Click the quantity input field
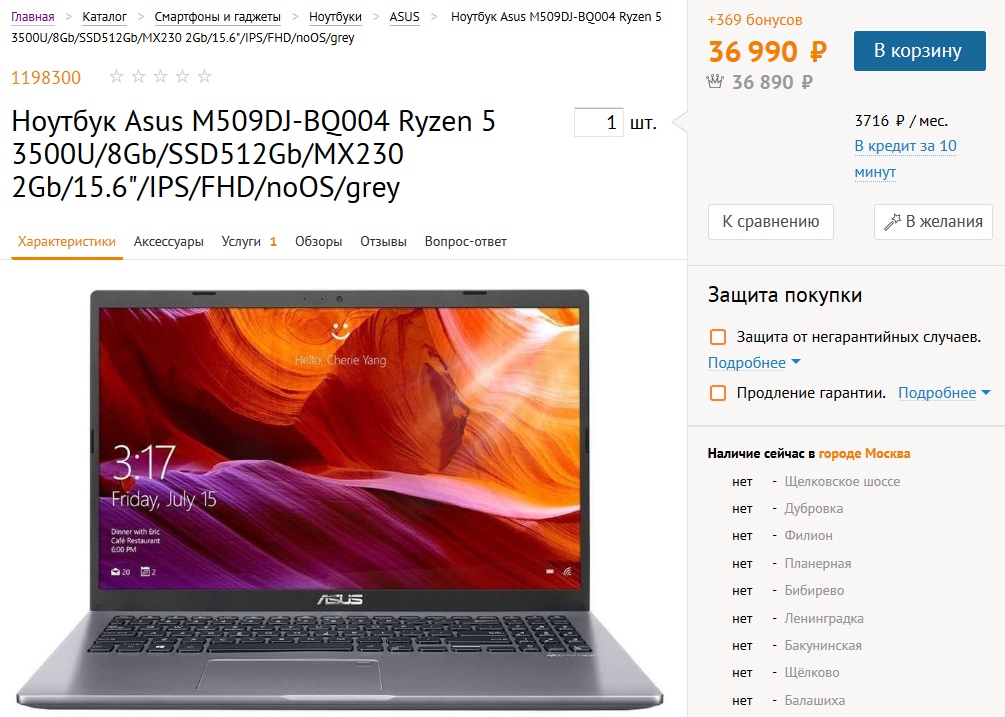 click(599, 122)
